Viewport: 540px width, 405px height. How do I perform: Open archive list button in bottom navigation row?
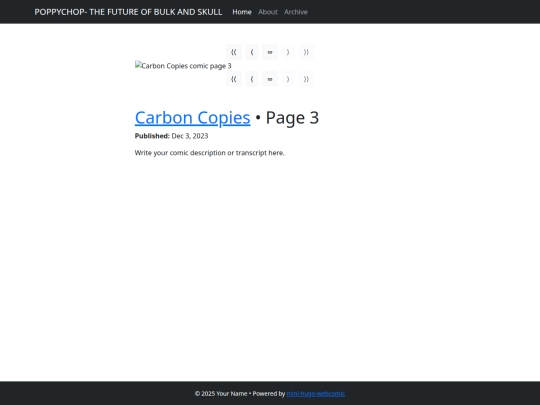[270, 79]
